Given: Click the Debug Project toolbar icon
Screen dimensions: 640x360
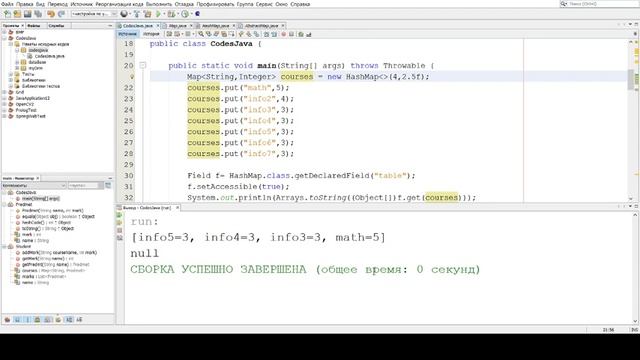Looking at the screenshot, I should pos(171,14).
